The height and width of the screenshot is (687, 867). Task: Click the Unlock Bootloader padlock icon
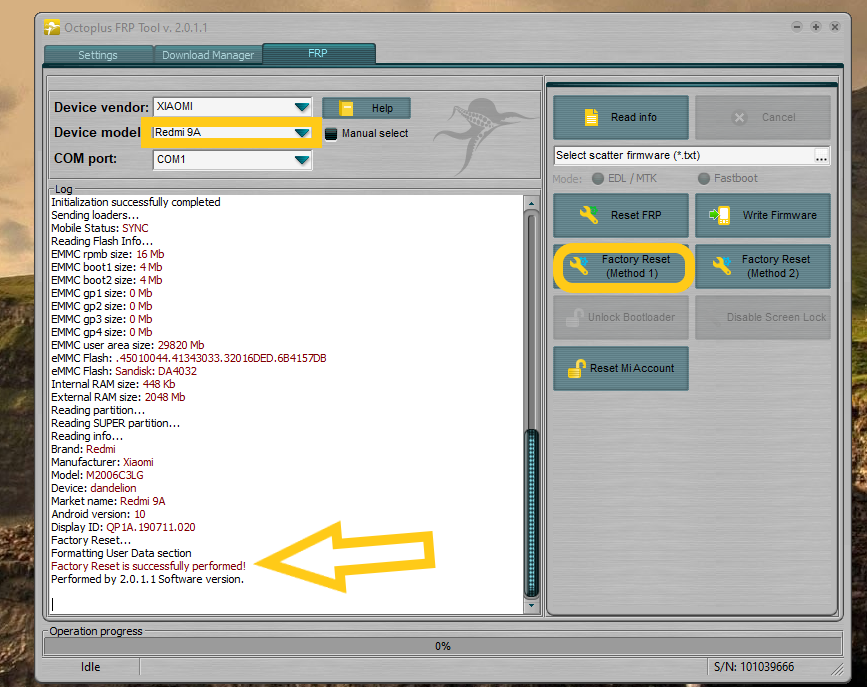point(574,318)
